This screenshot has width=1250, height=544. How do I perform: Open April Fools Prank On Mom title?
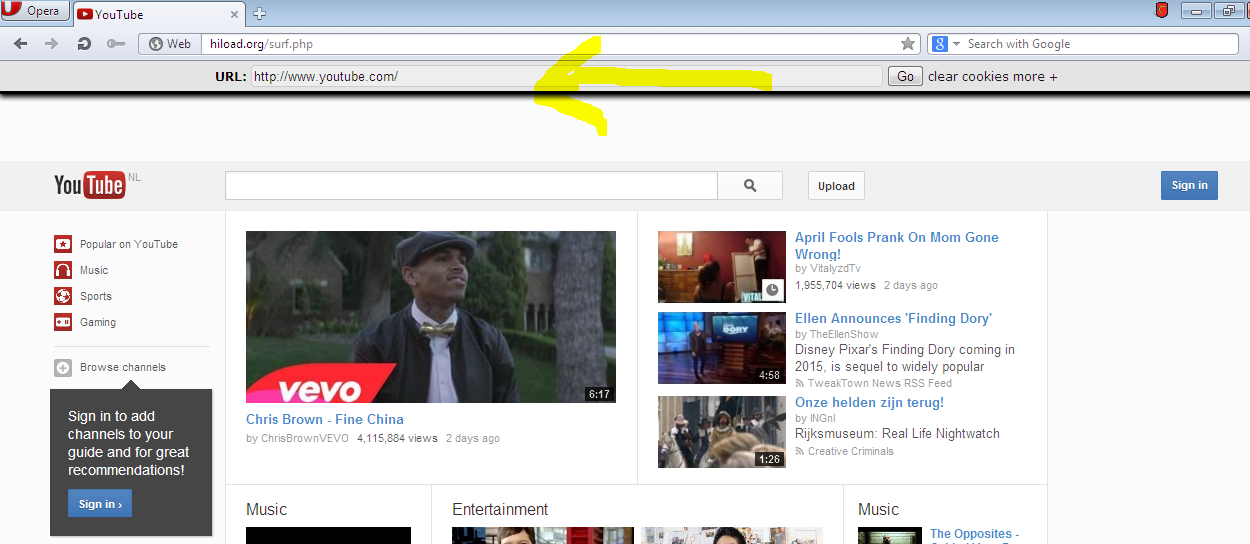897,245
